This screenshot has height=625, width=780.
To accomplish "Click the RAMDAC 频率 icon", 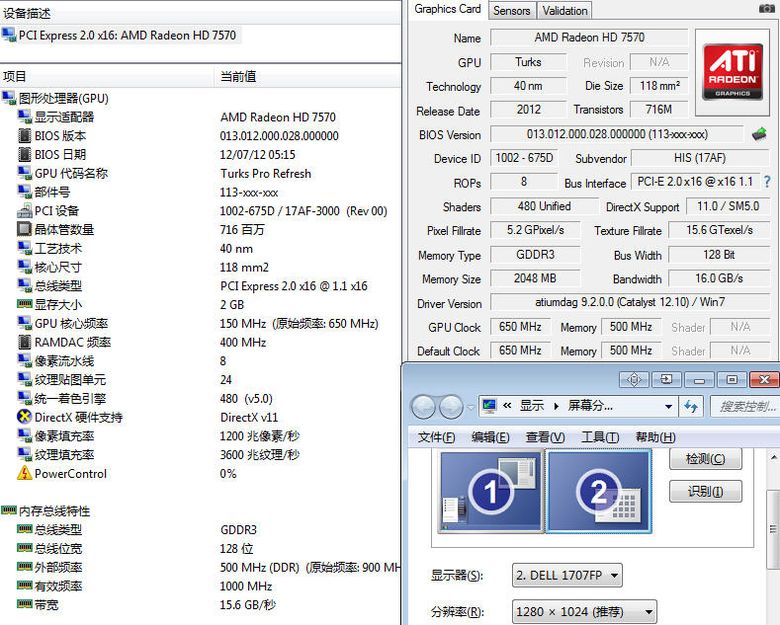I will pos(24,342).
